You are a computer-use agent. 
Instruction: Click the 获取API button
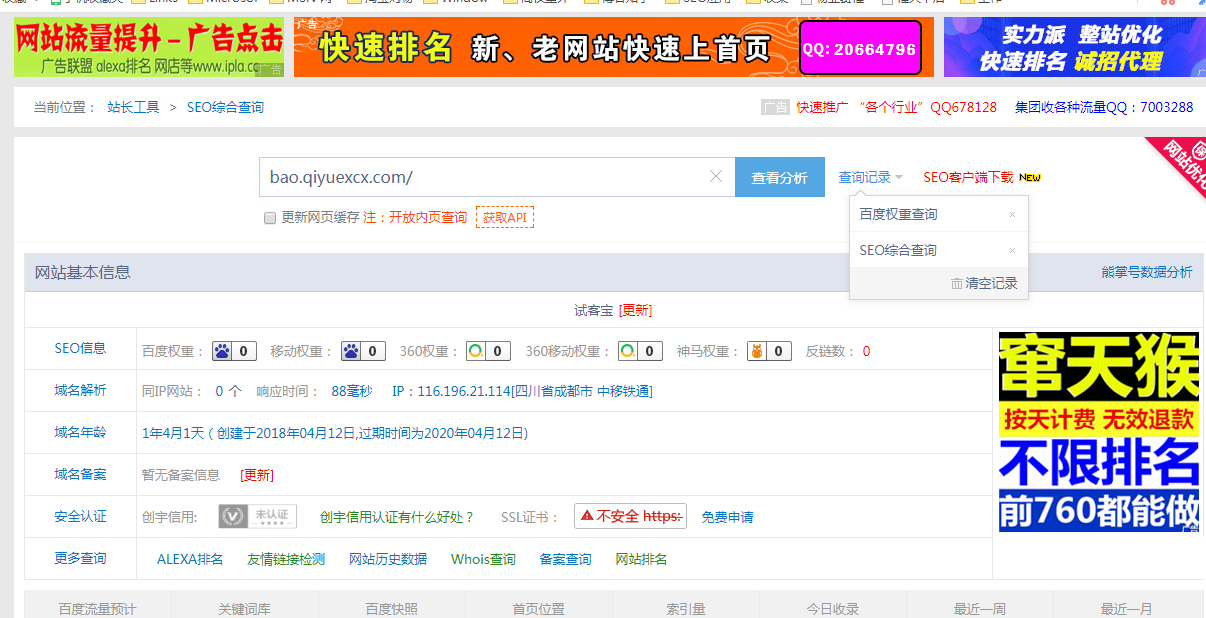(505, 217)
